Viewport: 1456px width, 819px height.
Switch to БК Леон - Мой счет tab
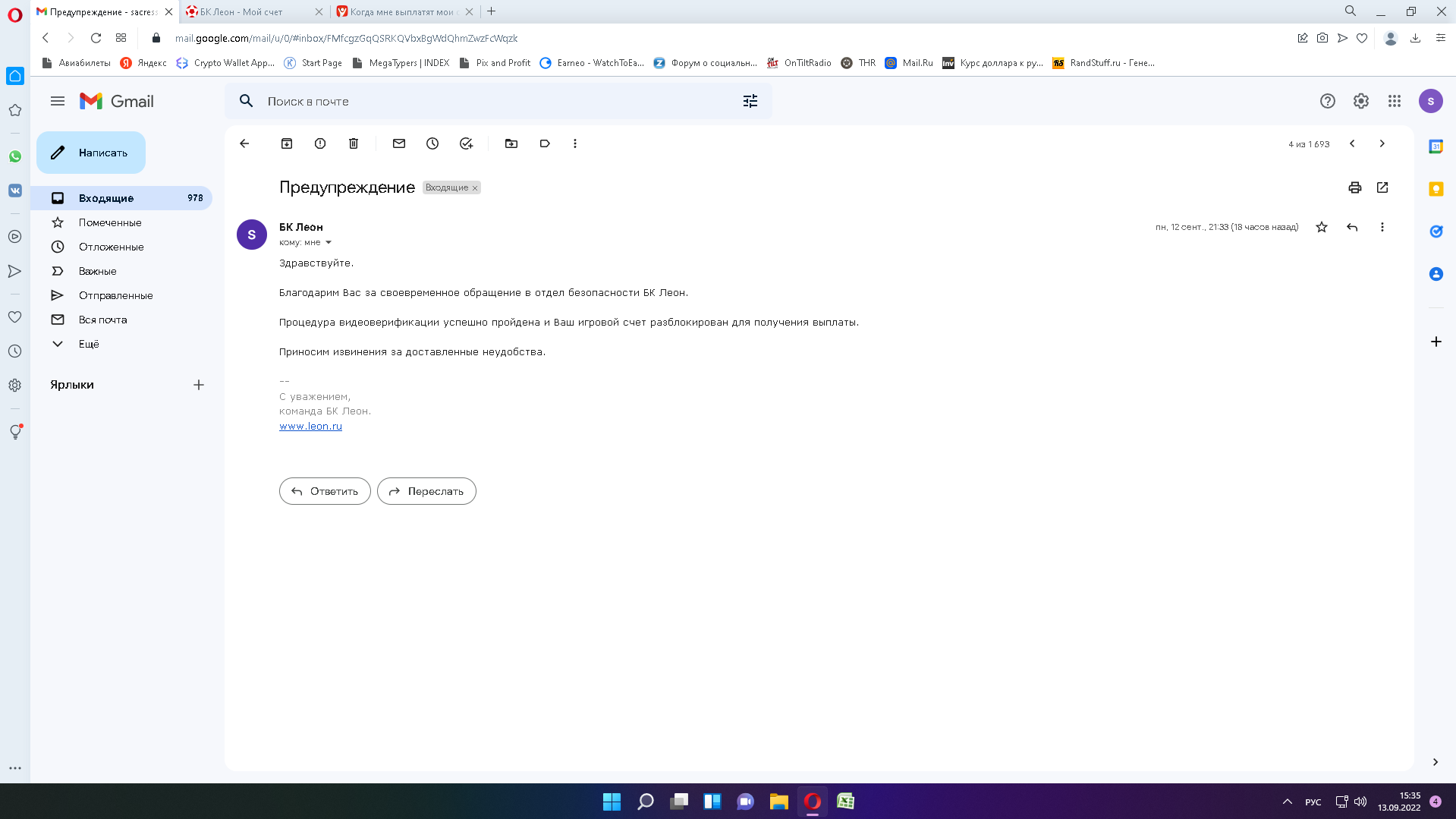coord(249,11)
